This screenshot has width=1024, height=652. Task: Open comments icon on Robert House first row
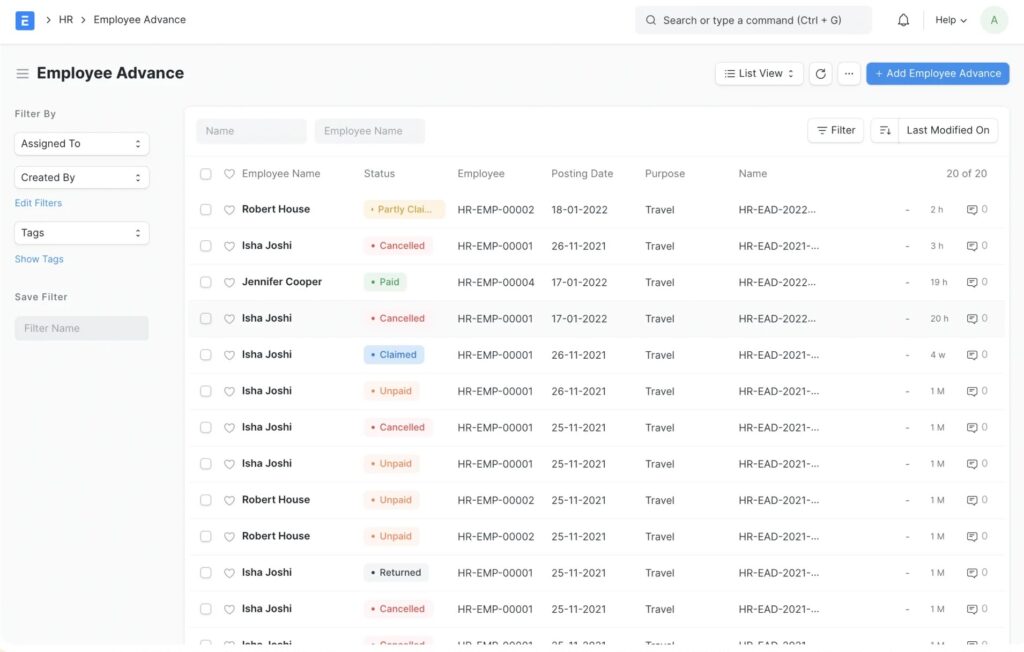972,210
